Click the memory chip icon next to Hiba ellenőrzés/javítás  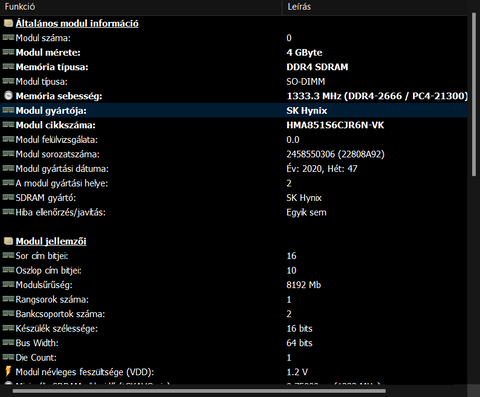click(8, 212)
